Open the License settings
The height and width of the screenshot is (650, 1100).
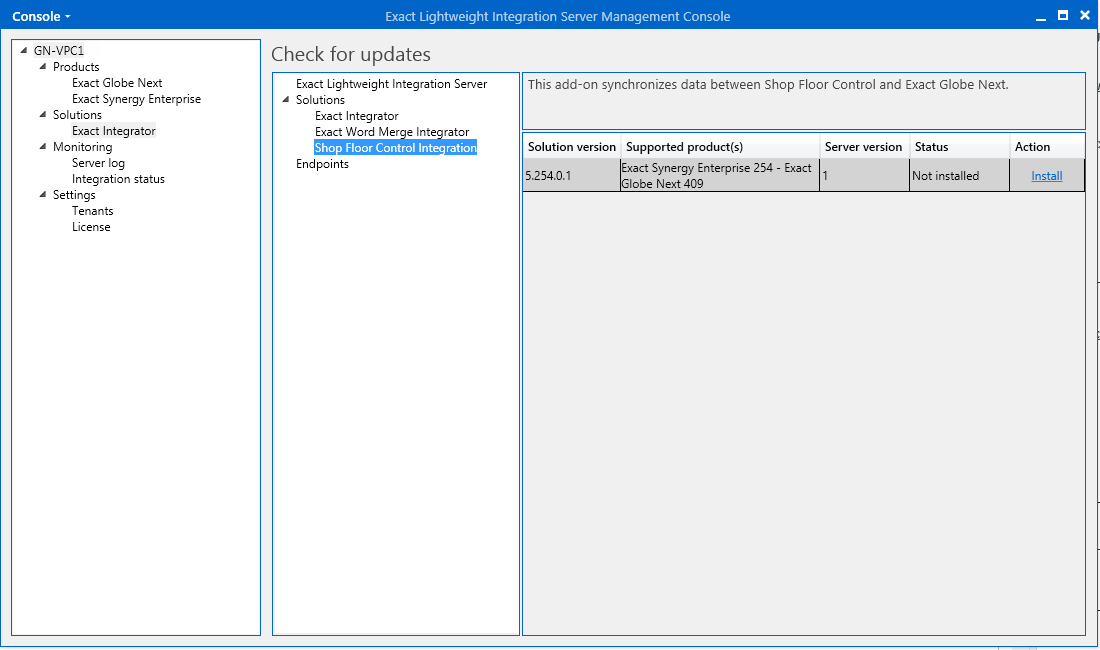[x=91, y=226]
